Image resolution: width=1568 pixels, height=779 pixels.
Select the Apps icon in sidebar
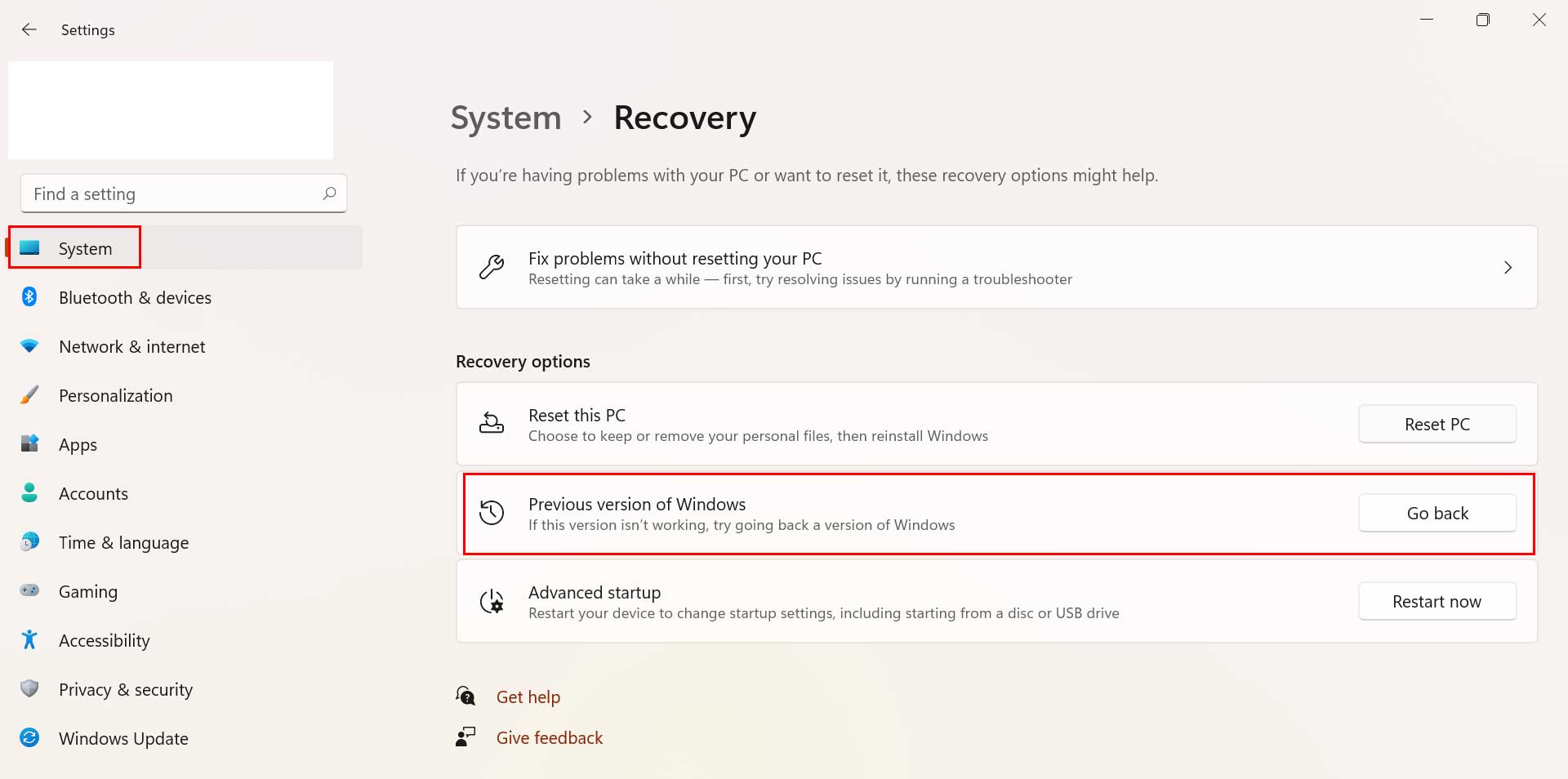click(30, 444)
